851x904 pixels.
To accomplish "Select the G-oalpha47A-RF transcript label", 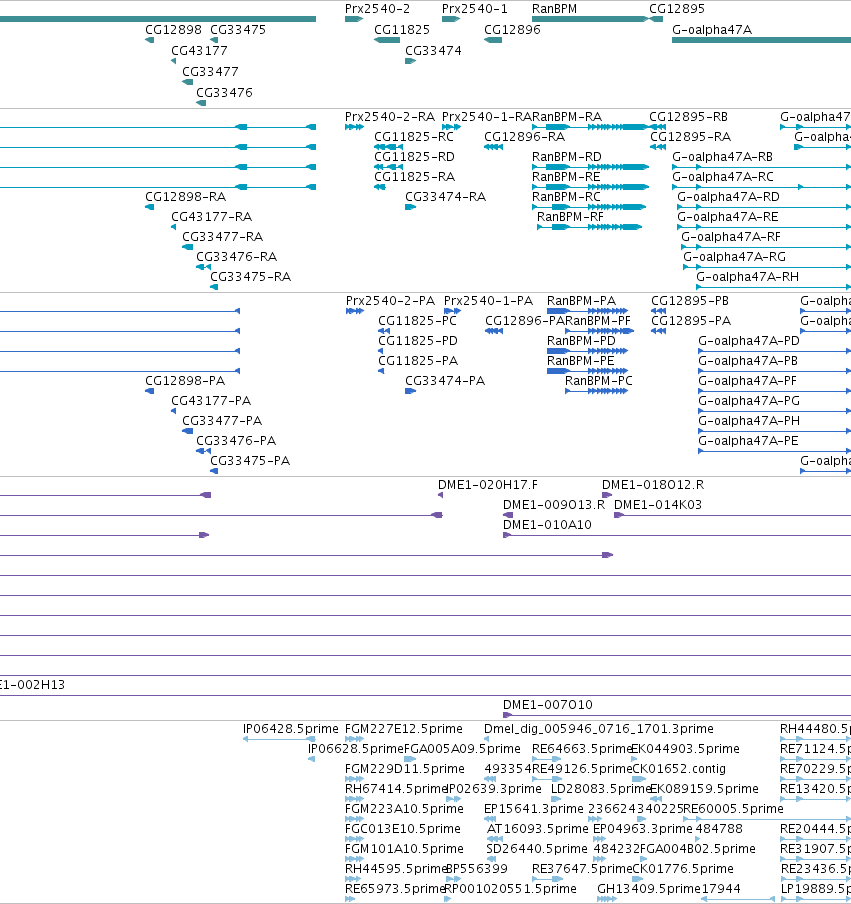I will (731, 236).
